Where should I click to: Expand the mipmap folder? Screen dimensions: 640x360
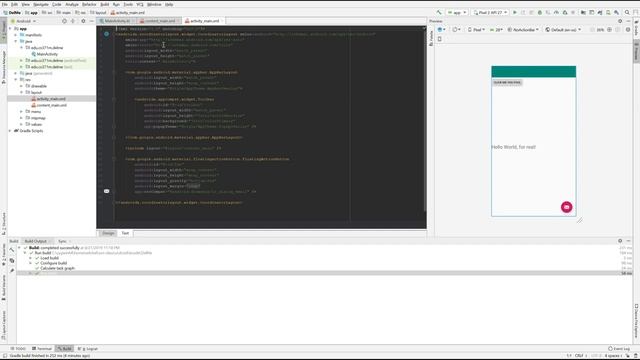point(22,118)
